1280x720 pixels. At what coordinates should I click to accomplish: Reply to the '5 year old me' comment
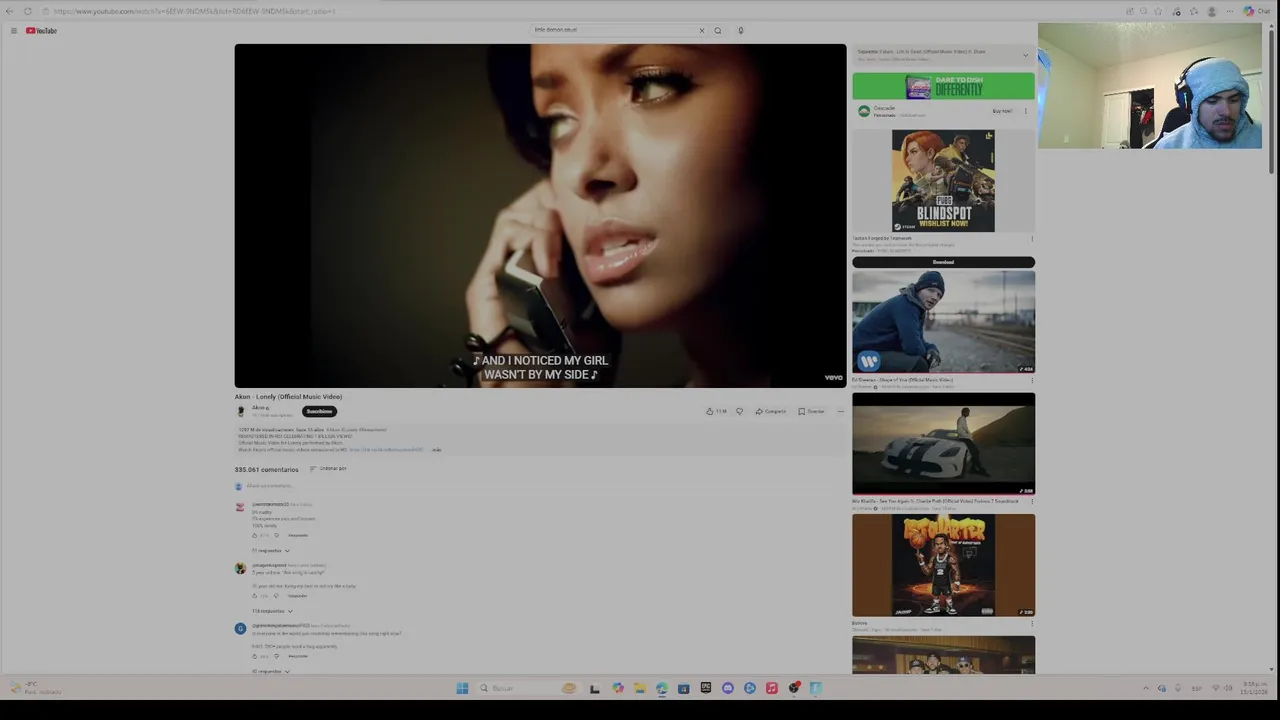click(298, 596)
